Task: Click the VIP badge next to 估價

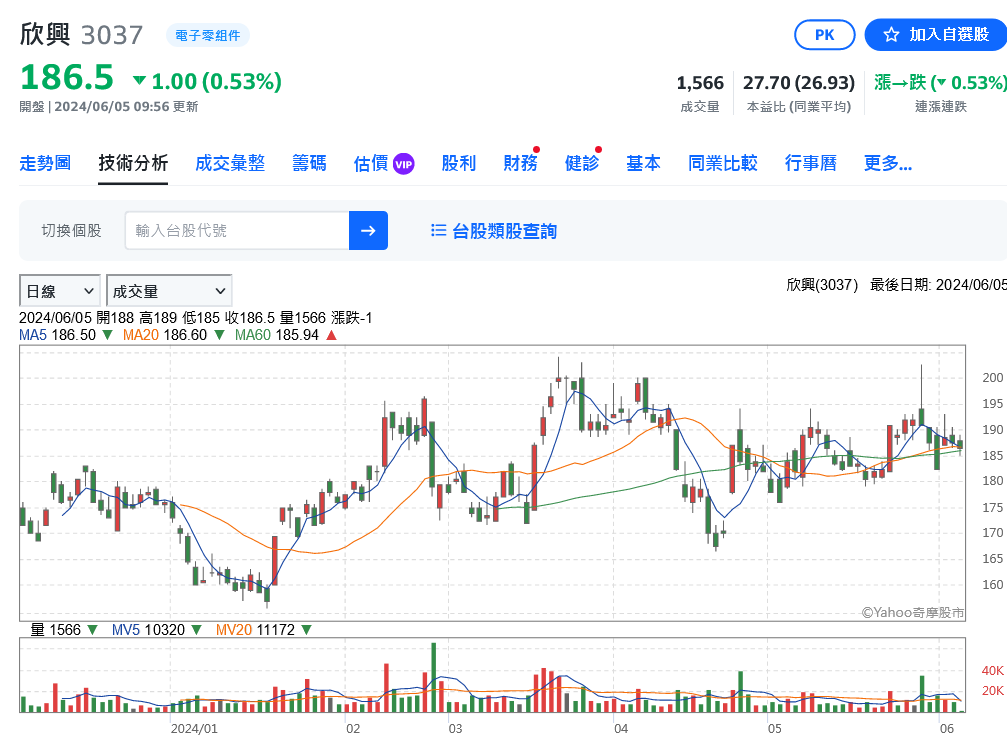Action: [x=403, y=164]
